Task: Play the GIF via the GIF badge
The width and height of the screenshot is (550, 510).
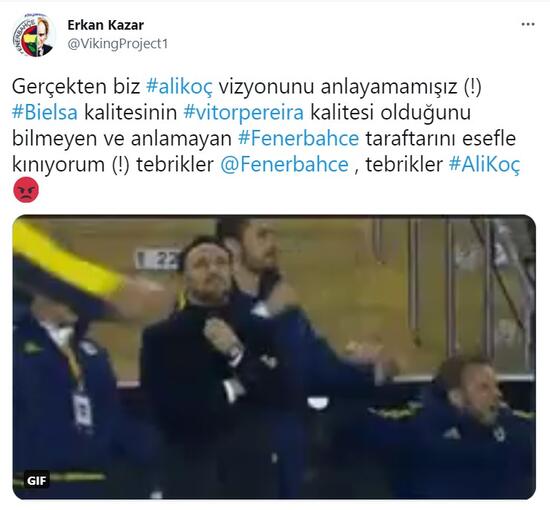Action: click(x=36, y=480)
